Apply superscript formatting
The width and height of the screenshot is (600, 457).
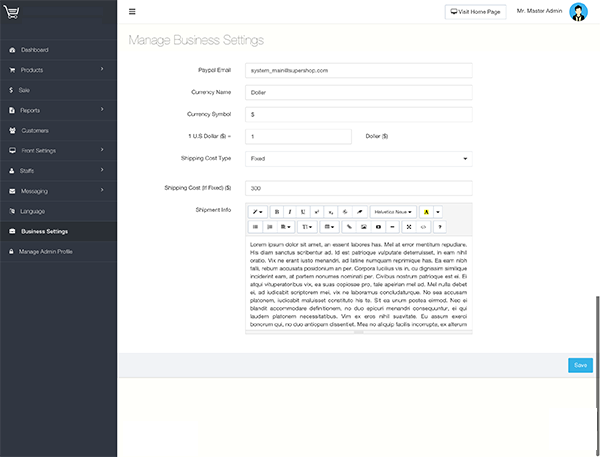pyautogui.click(x=317, y=212)
